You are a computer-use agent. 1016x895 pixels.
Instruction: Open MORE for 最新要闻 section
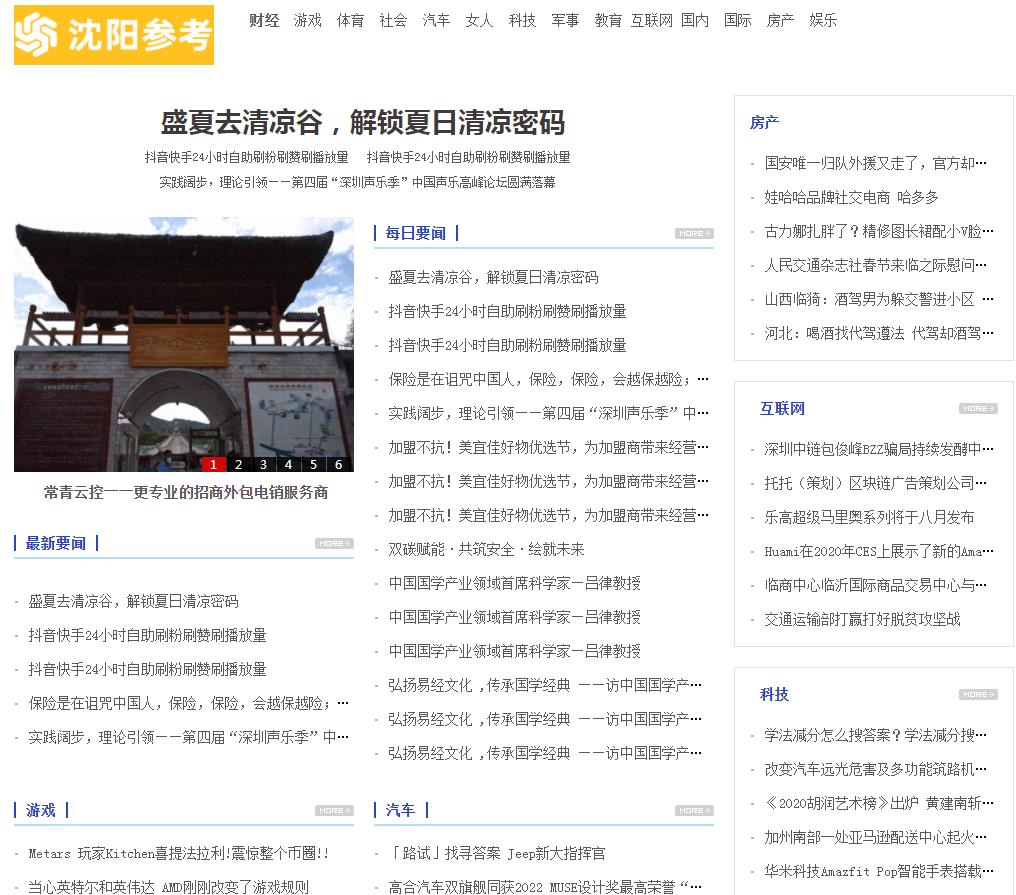point(334,543)
